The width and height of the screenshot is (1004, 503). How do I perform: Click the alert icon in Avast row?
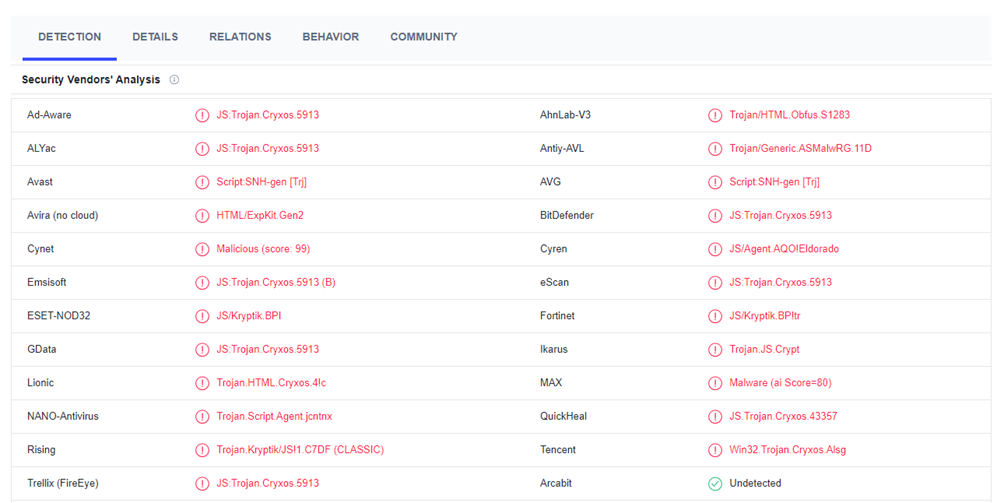point(202,182)
